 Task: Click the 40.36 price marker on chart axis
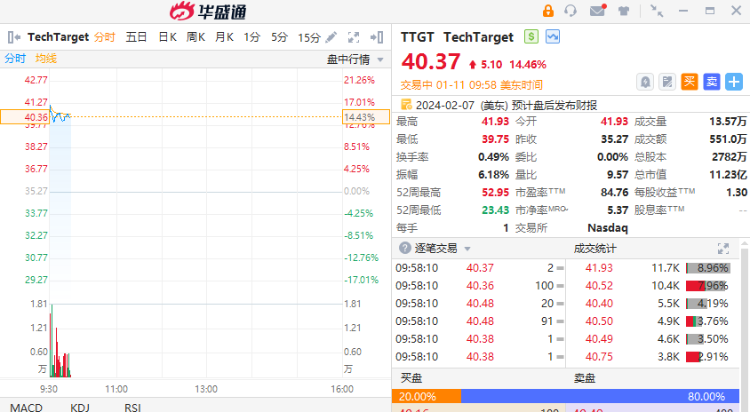point(24,117)
